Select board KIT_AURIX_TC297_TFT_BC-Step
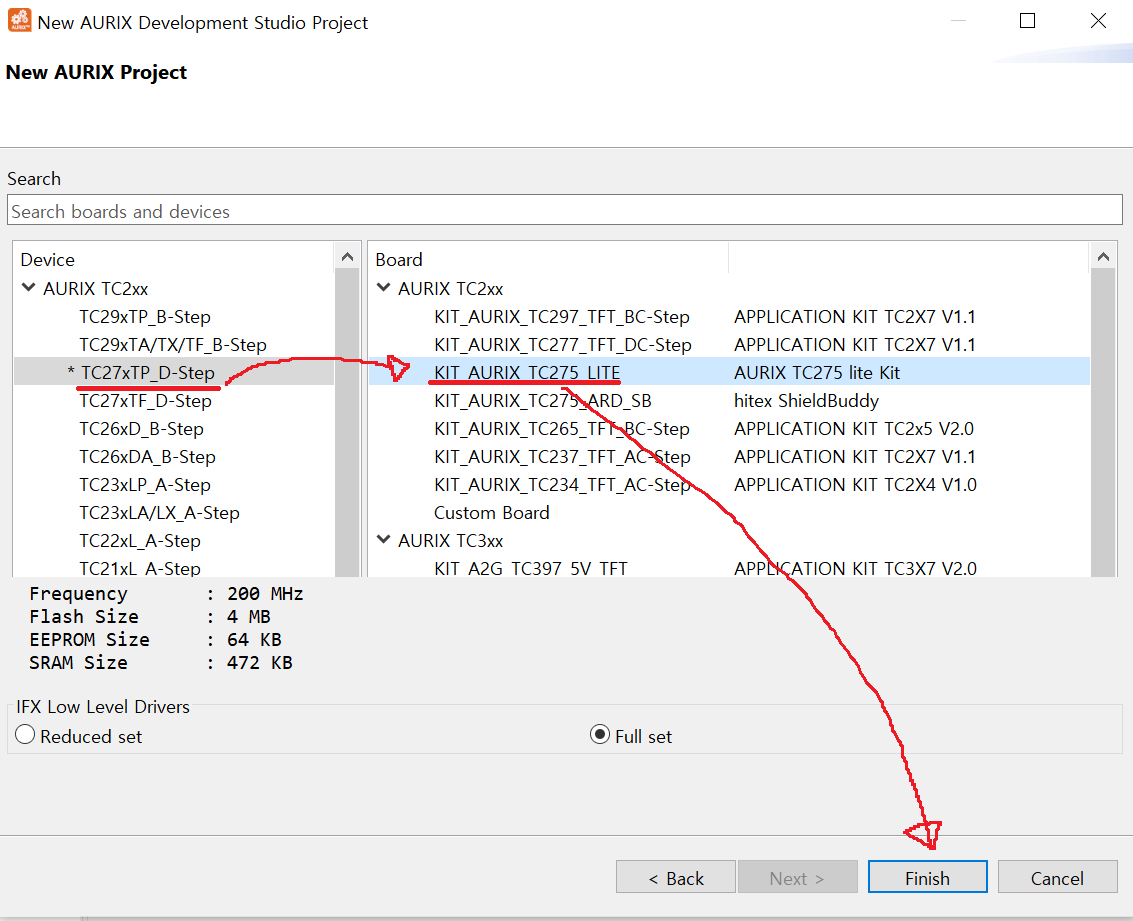Viewport: 1133px width, 921px height. tap(561, 317)
